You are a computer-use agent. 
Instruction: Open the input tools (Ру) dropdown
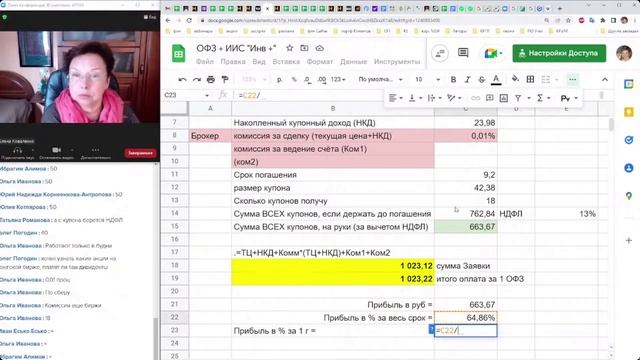click(x=569, y=98)
